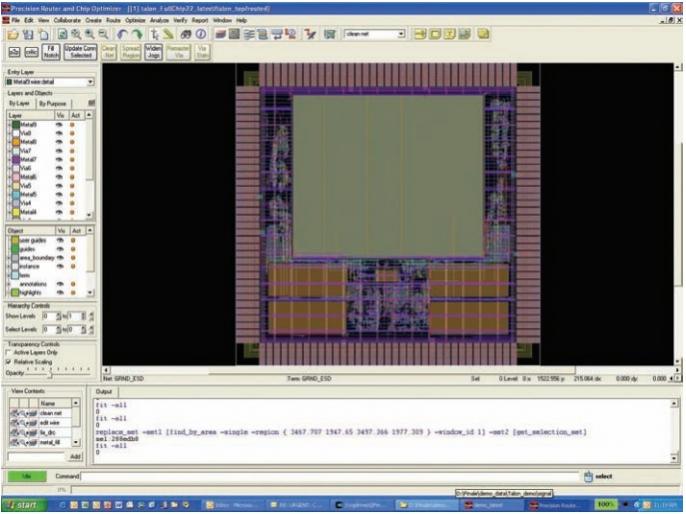Open the clean net toolbar dropdown
Image resolution: width=686 pixels, height=514 pixels.
(x=401, y=34)
